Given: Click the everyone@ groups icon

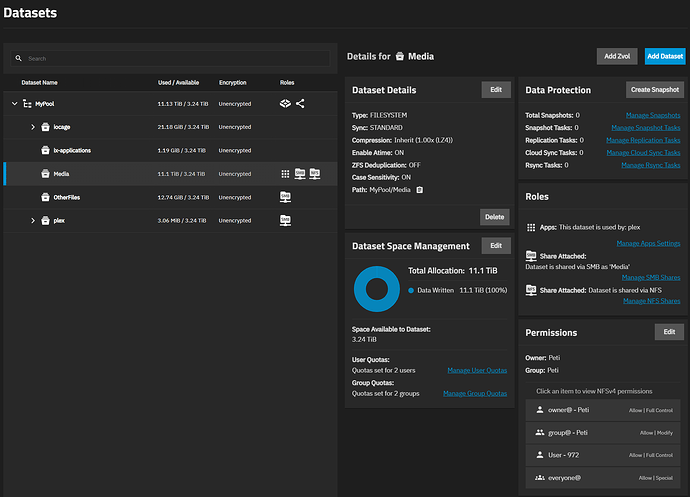Looking at the screenshot, I should tap(540, 478).
